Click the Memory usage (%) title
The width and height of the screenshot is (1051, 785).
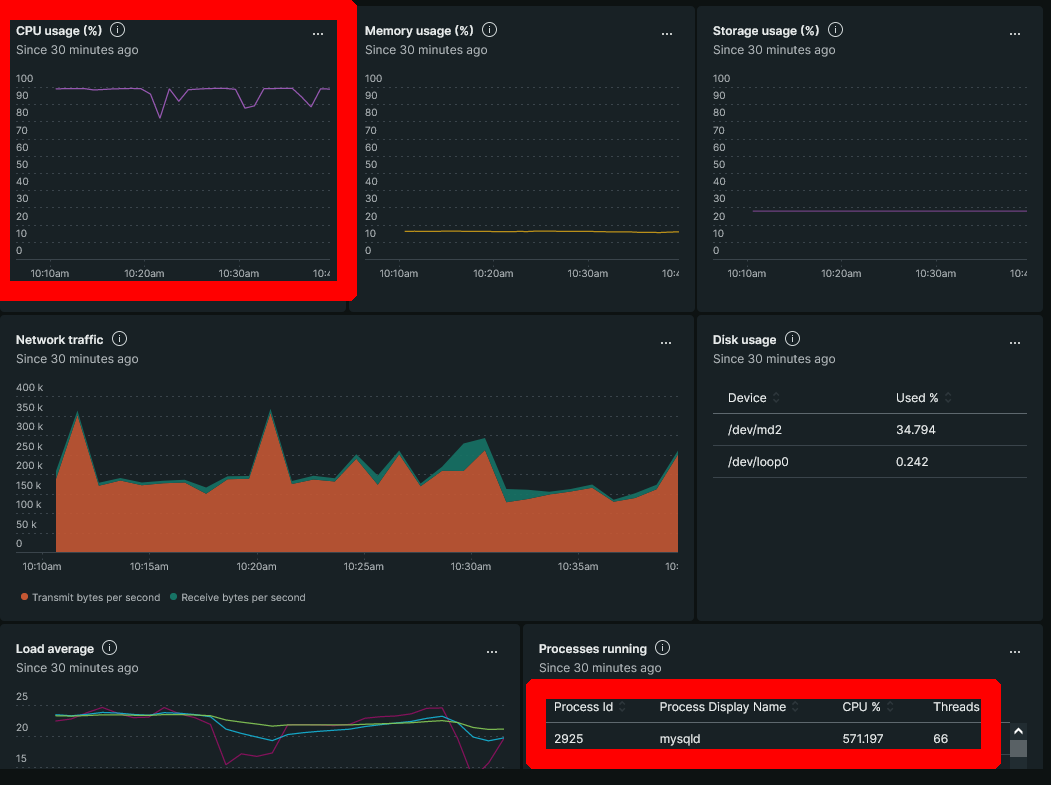pos(419,31)
